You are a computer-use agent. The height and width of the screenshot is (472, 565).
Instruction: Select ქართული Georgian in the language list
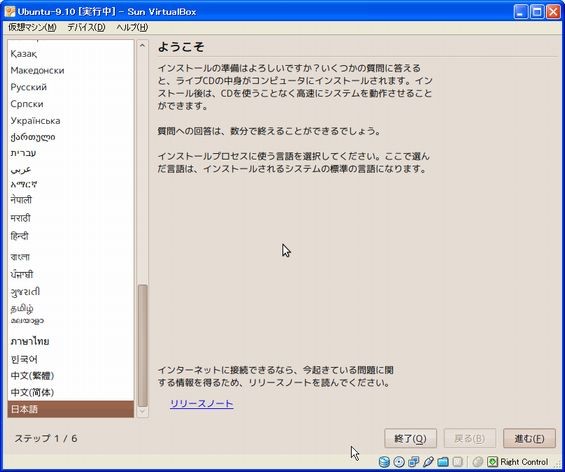click(71, 137)
